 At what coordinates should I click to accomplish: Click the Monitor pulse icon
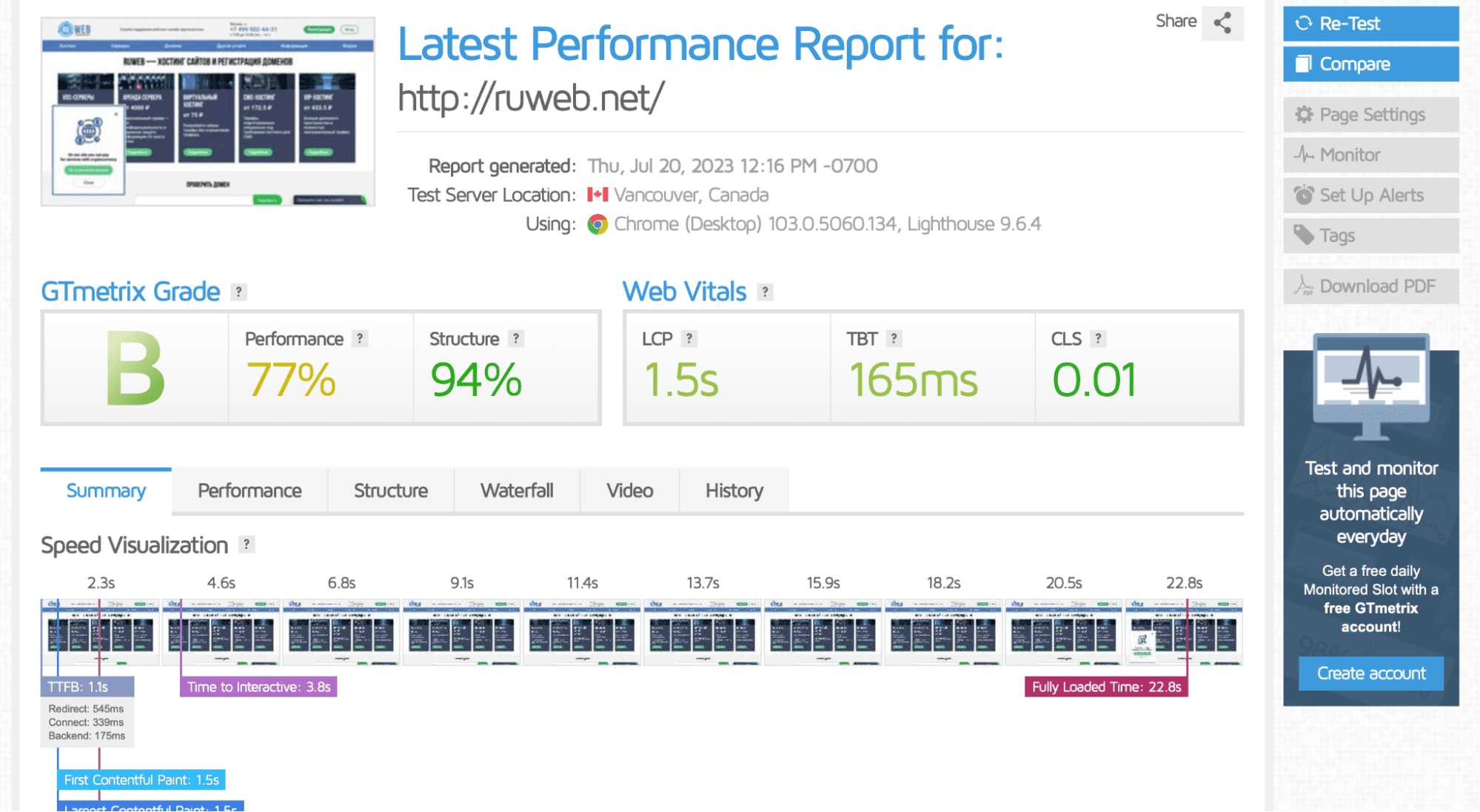point(1304,155)
